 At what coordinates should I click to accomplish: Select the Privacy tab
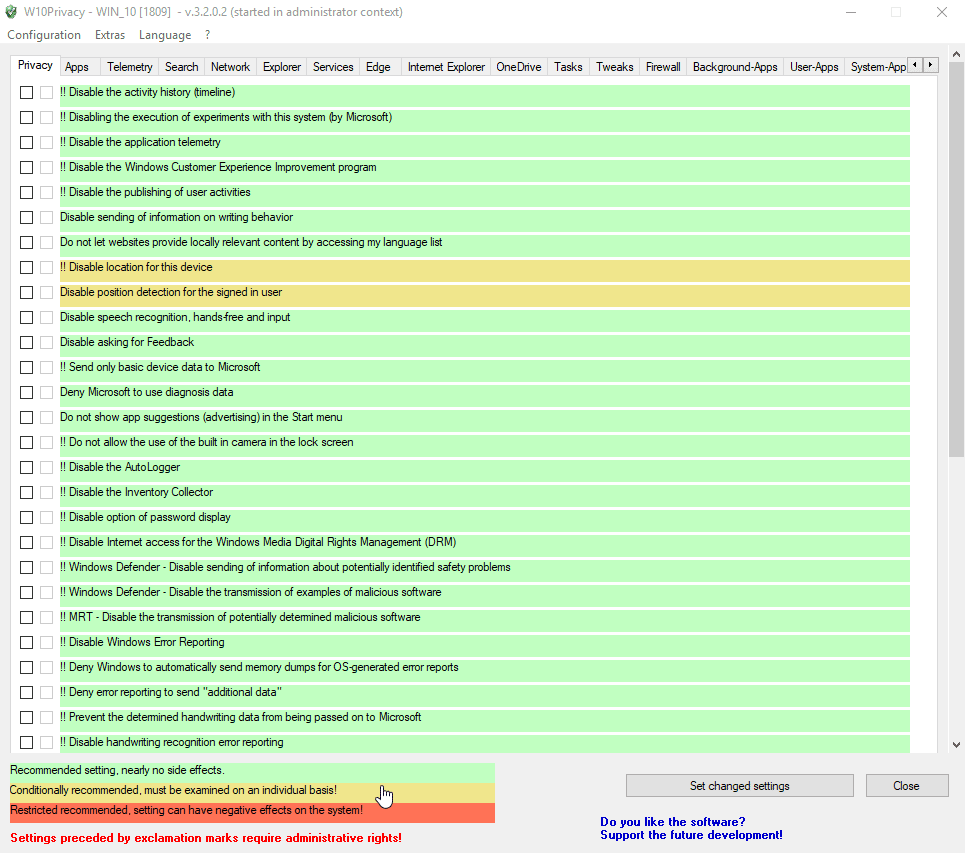click(35, 65)
